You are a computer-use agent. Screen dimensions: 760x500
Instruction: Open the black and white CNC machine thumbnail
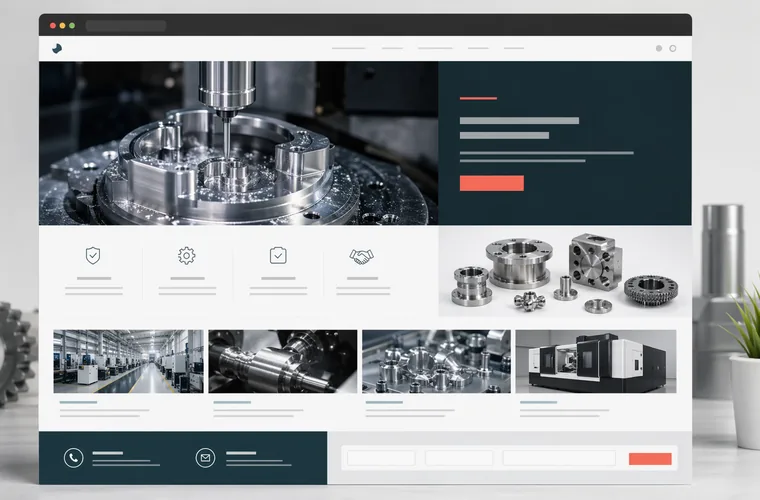click(596, 361)
